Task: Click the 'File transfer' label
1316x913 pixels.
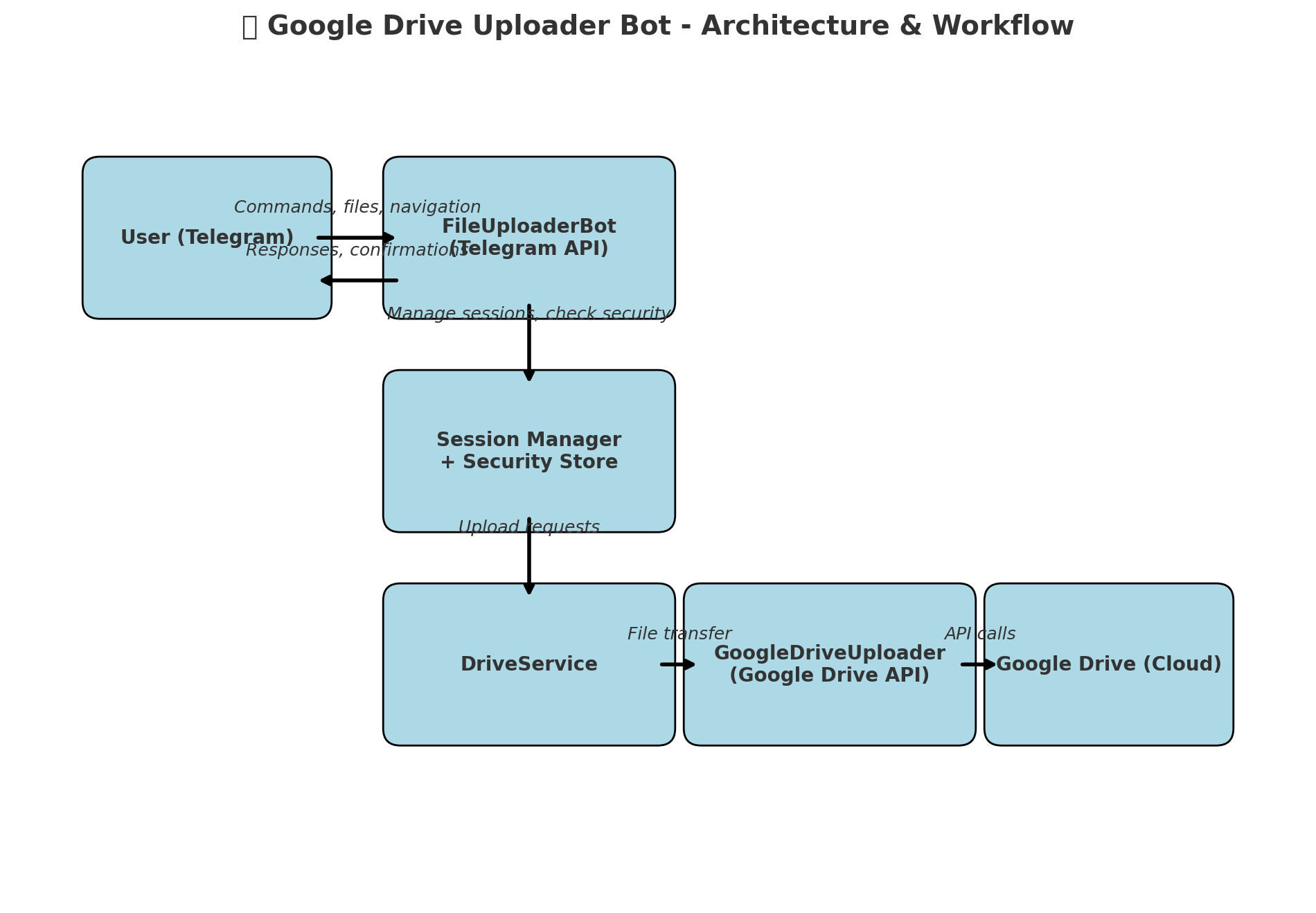Action: coord(679,634)
